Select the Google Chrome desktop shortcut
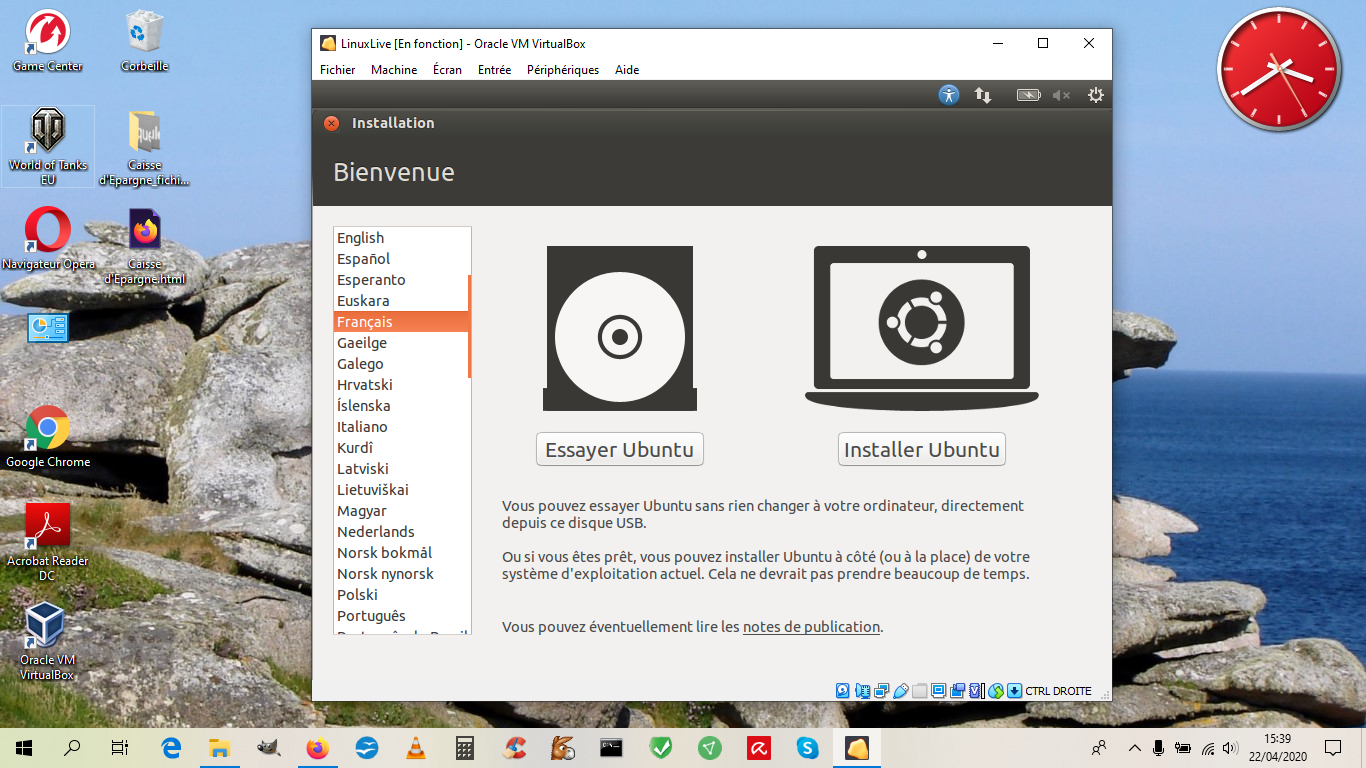Image resolution: width=1366 pixels, height=768 pixels. pyautogui.click(x=48, y=437)
